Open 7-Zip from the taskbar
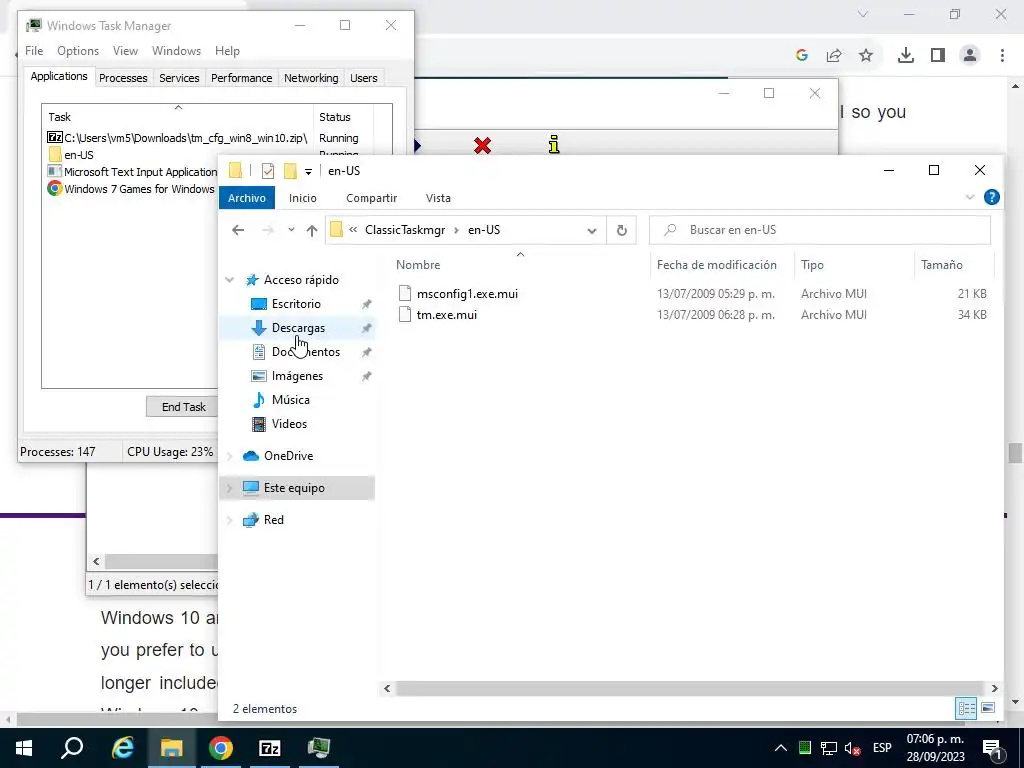The height and width of the screenshot is (768, 1024). pyautogui.click(x=270, y=748)
